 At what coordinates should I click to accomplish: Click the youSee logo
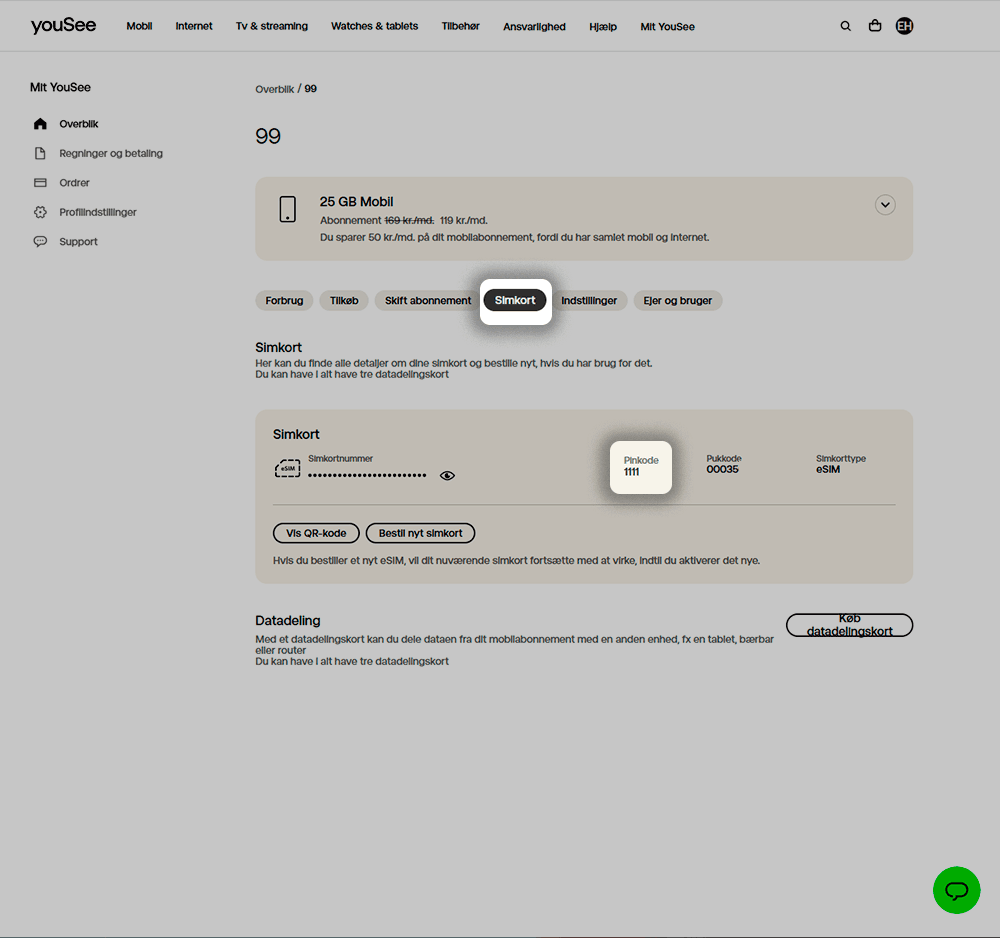[x=64, y=26]
